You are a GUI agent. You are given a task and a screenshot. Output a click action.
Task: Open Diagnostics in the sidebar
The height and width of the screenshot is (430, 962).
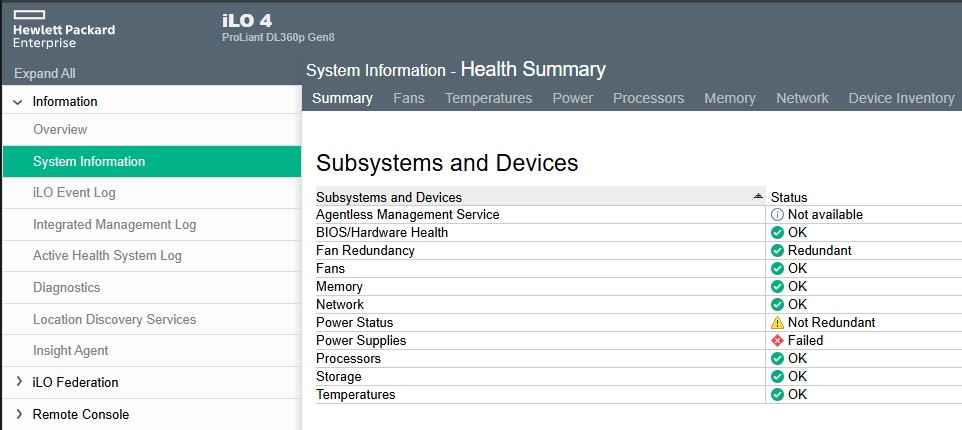[152, 288]
